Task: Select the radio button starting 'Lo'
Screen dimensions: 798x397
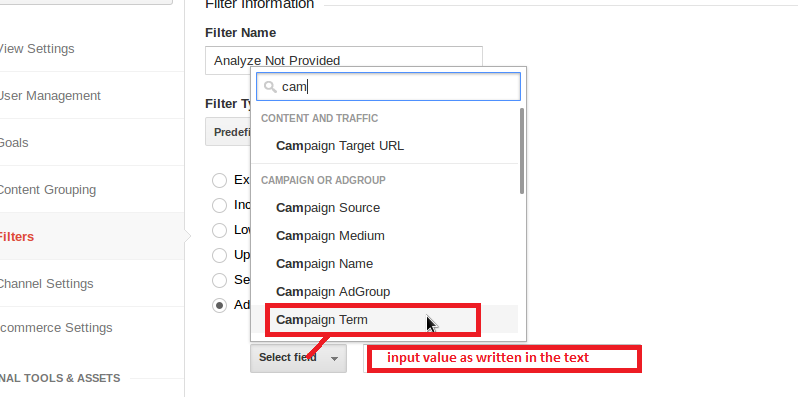Action: pyautogui.click(x=219, y=230)
